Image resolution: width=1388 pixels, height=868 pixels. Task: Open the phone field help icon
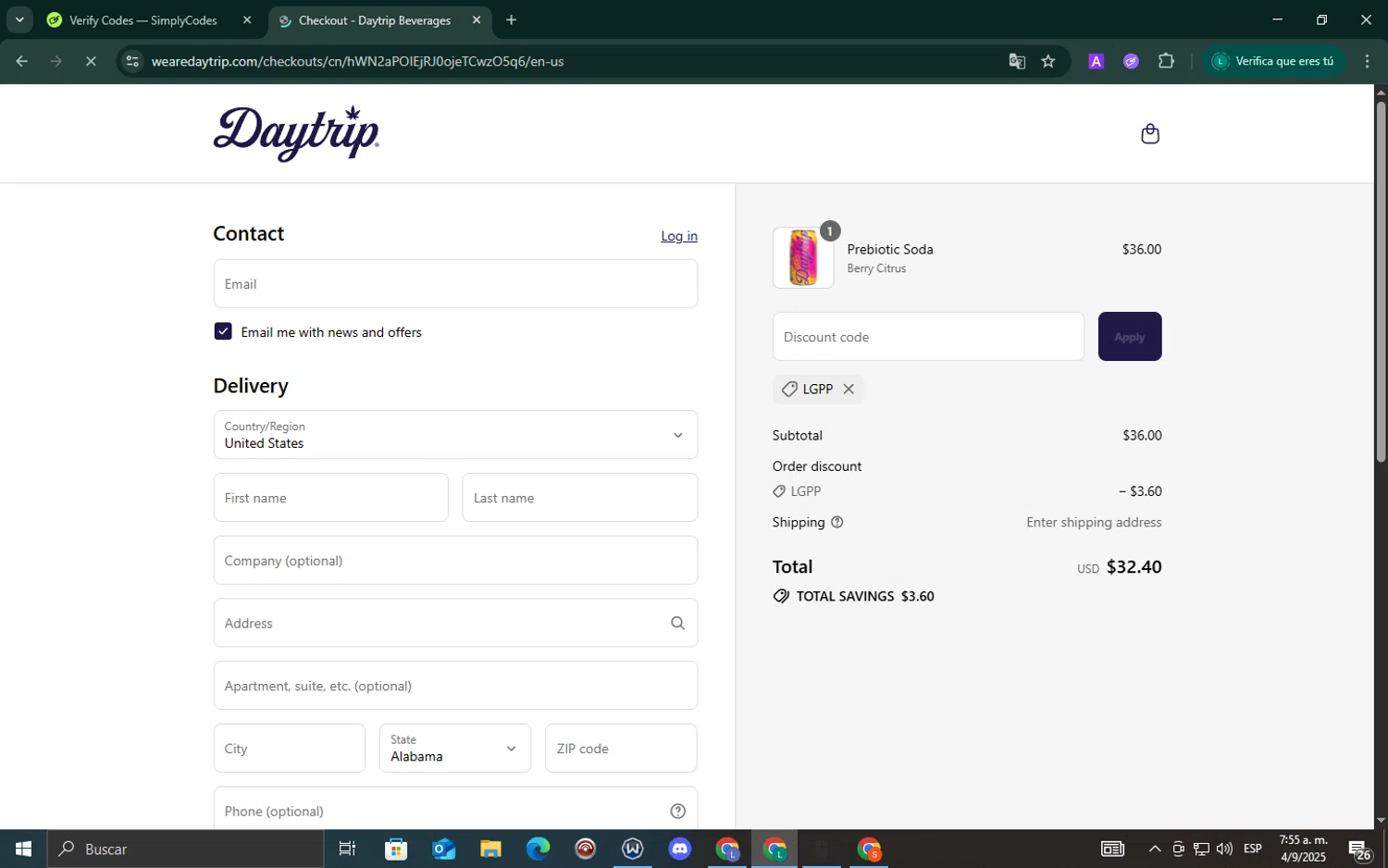coord(677,811)
